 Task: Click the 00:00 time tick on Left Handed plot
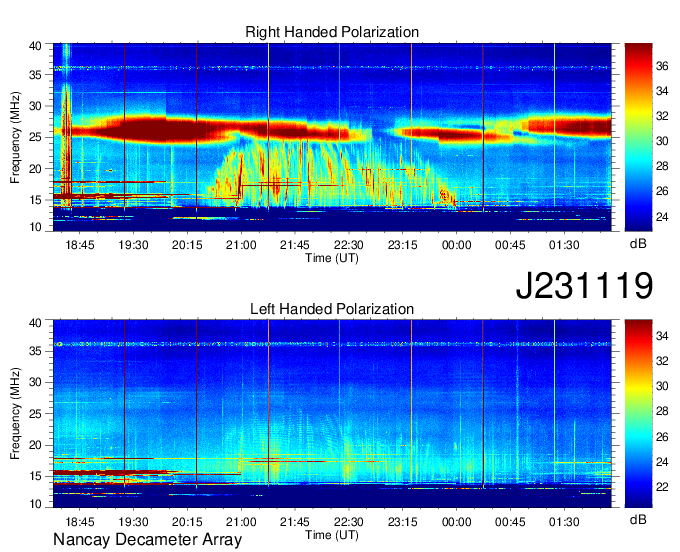(457, 522)
